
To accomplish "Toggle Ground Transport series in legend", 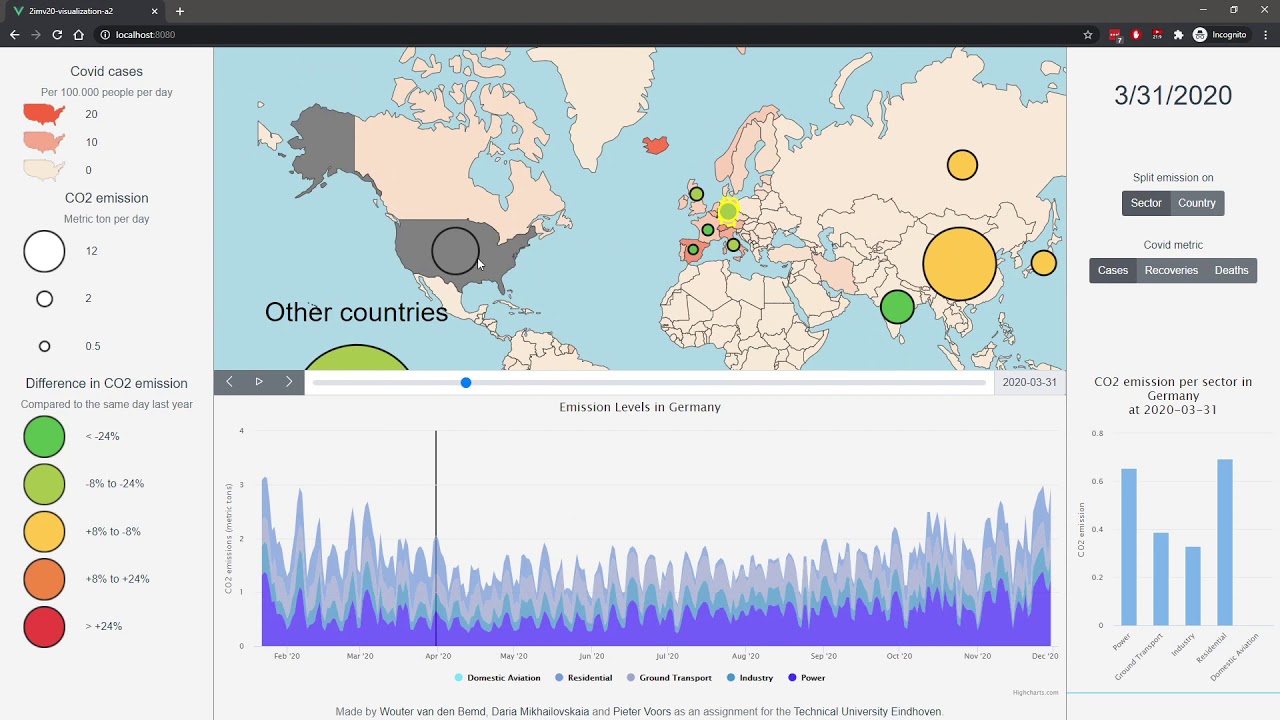I will [669, 678].
